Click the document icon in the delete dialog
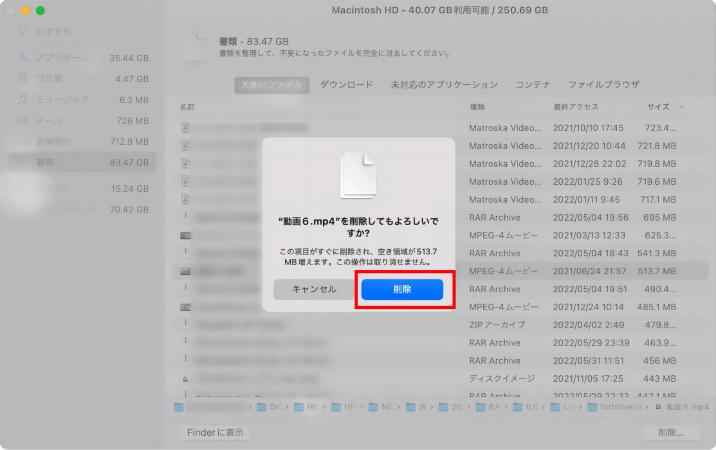 (x=358, y=175)
